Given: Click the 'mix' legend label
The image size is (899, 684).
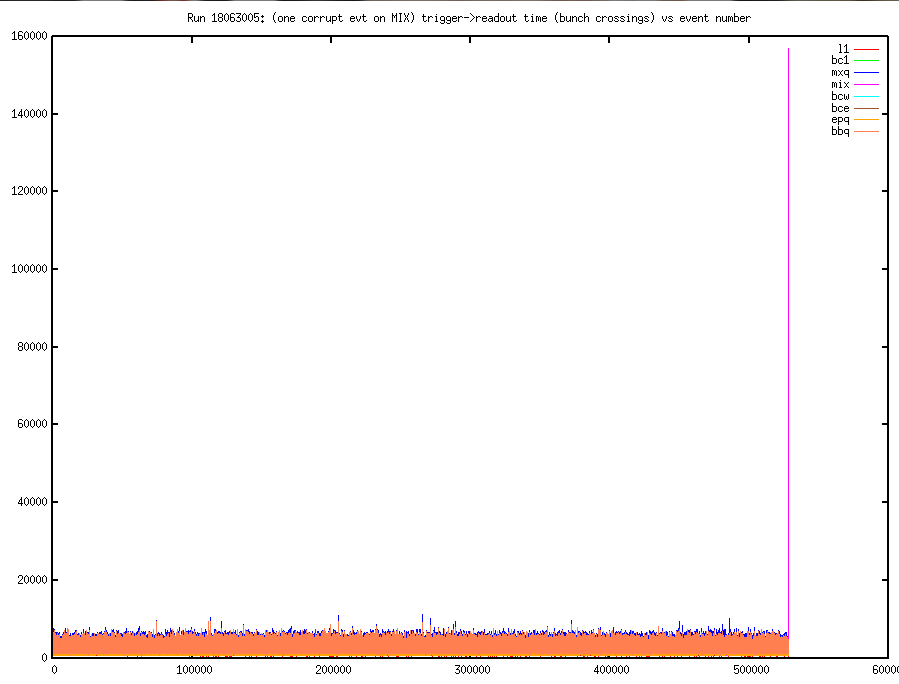Looking at the screenshot, I should click(x=840, y=84).
